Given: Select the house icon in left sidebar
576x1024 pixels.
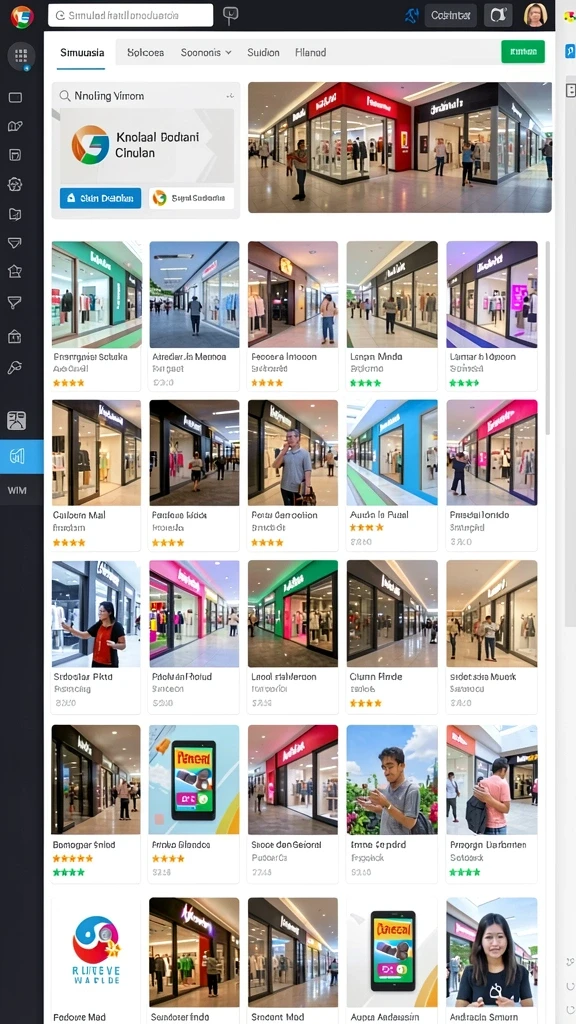Looking at the screenshot, I should [x=15, y=272].
